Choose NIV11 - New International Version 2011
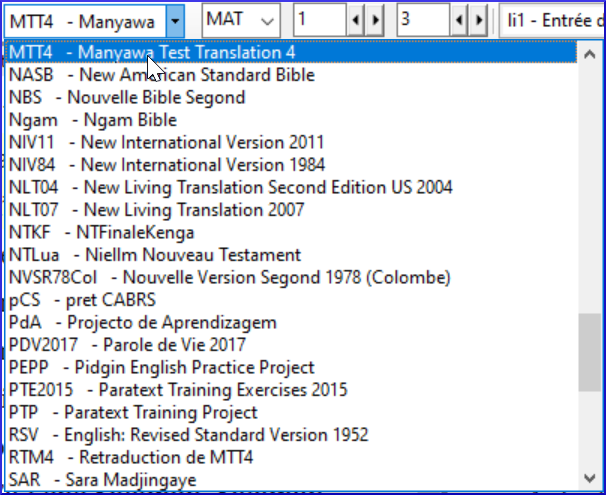Screen dimensions: 606x495 pyautogui.click(x=291, y=142)
